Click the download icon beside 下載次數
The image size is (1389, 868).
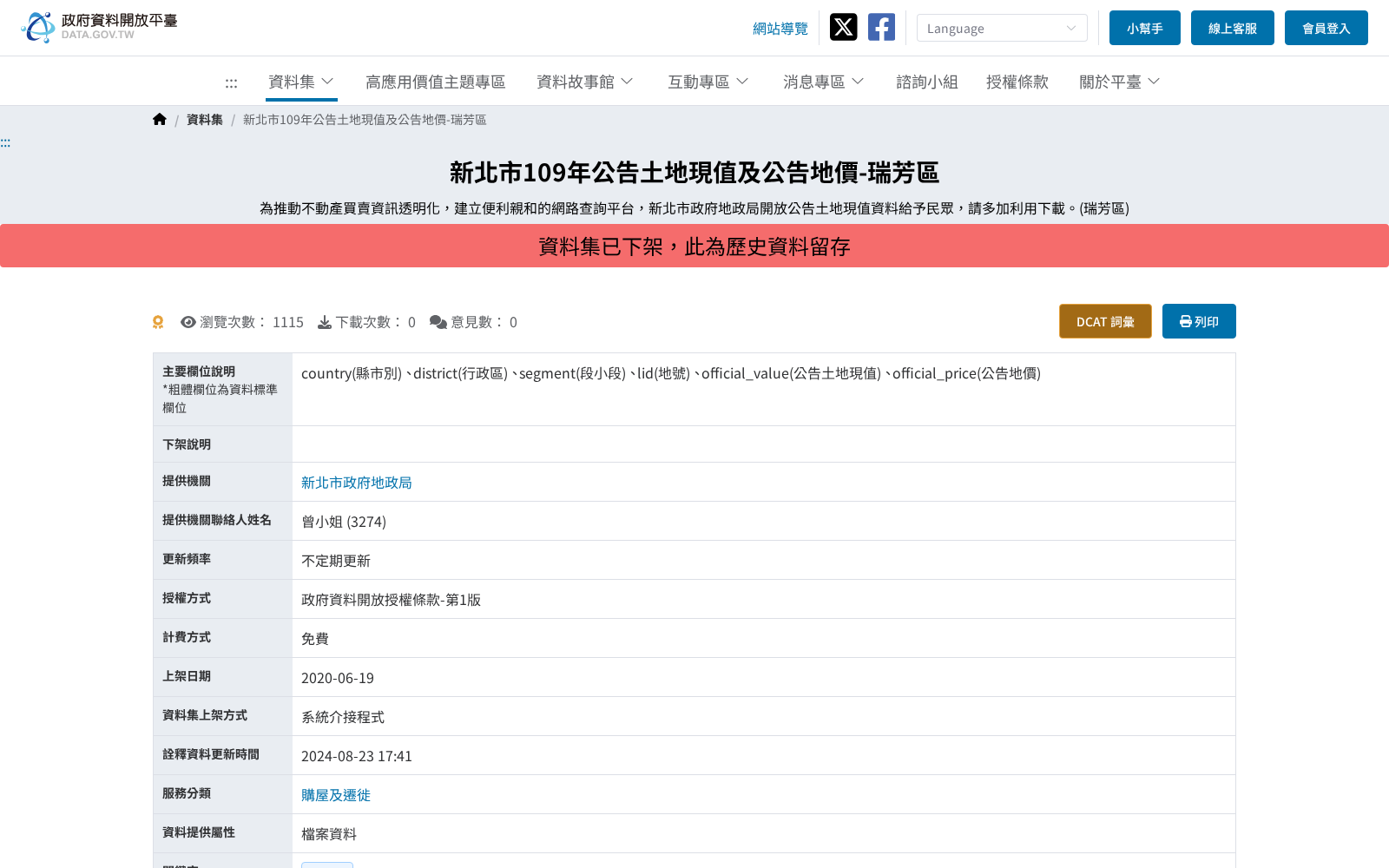(x=325, y=322)
